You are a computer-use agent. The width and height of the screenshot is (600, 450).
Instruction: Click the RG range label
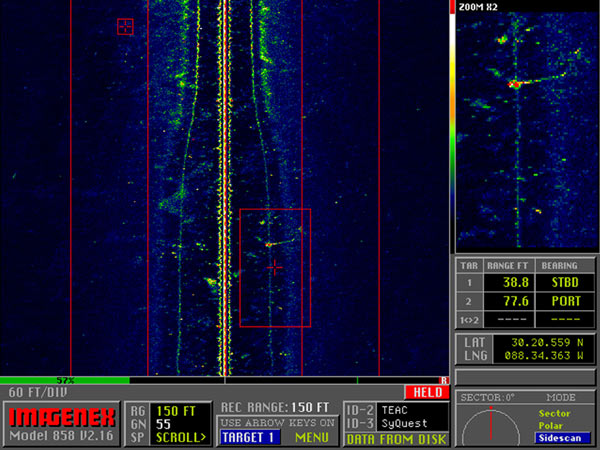pyautogui.click(x=139, y=410)
